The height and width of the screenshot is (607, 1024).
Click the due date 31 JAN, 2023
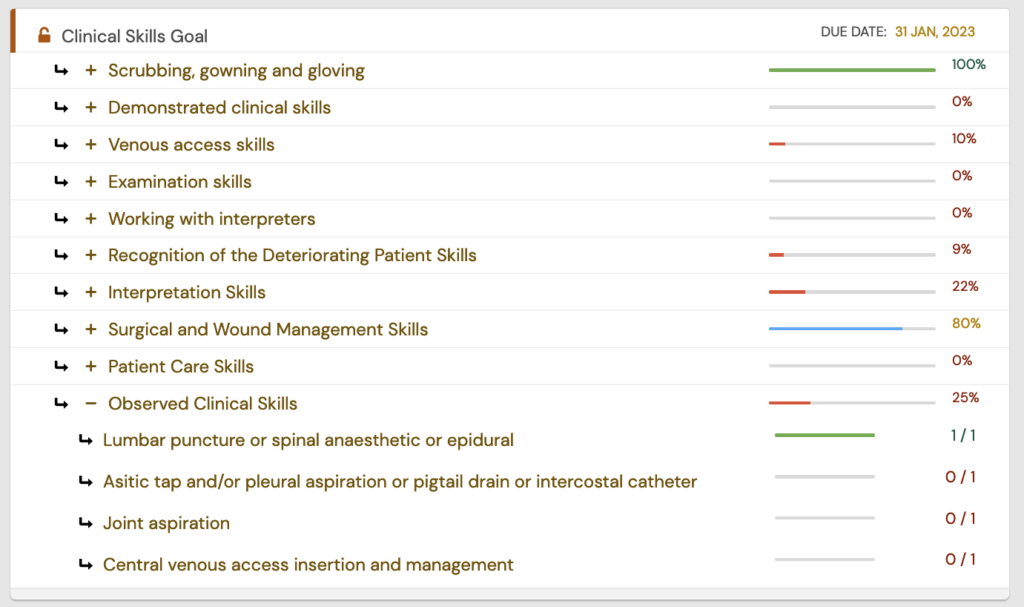click(x=935, y=31)
